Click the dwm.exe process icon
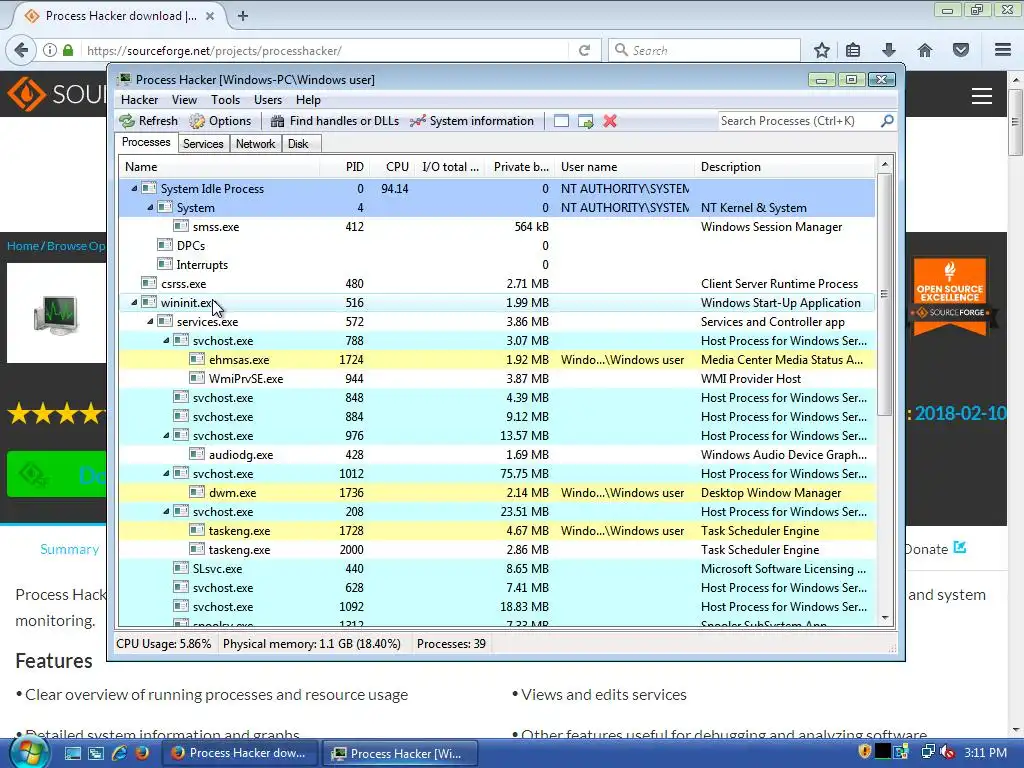Viewport: 1024px width, 768px height. [x=197, y=492]
